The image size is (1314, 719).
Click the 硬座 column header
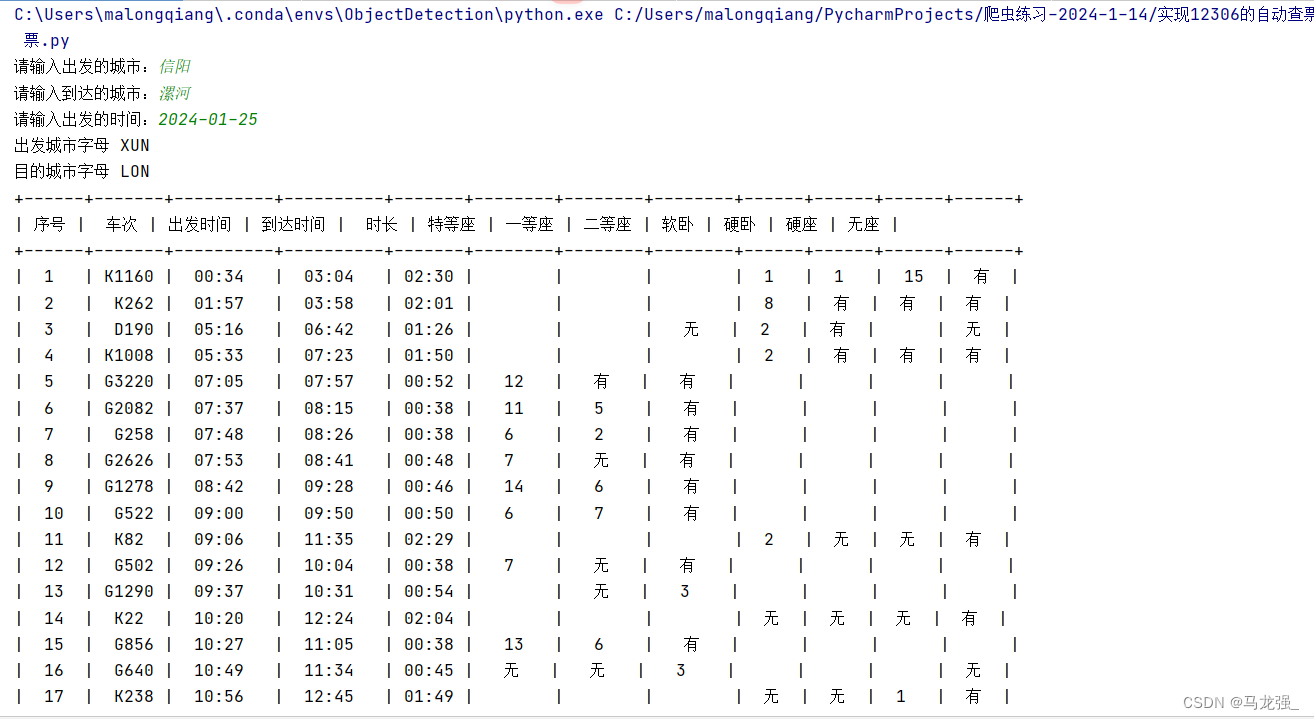[x=801, y=225]
